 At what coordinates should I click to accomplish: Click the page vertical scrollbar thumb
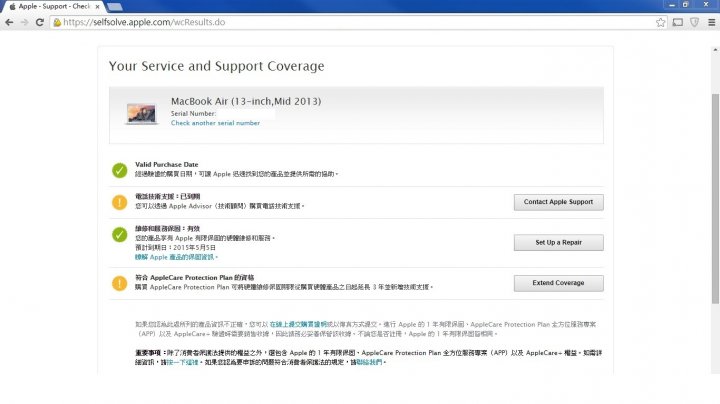point(715,198)
